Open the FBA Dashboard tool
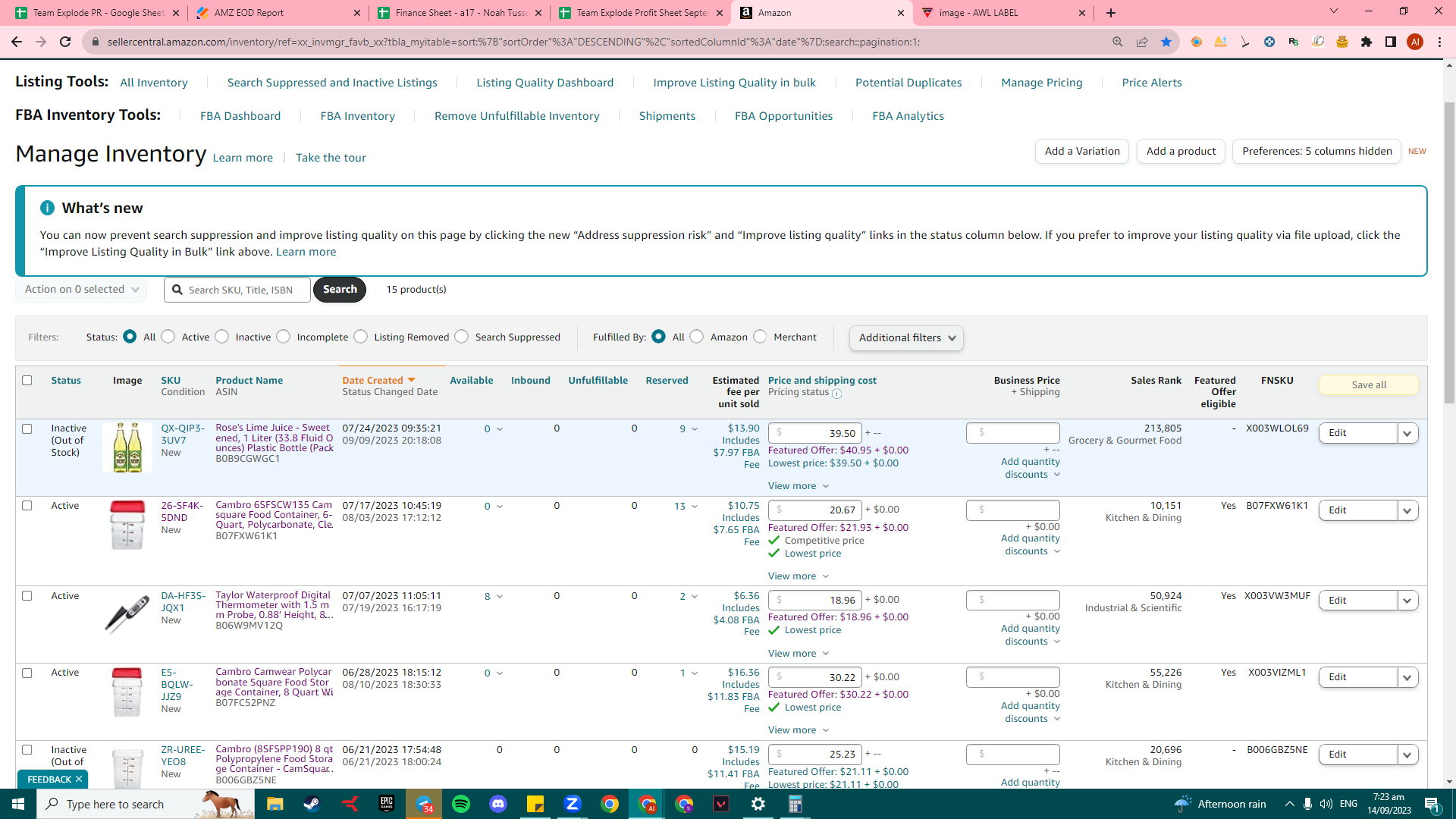The width and height of the screenshot is (1456, 819). [x=240, y=116]
